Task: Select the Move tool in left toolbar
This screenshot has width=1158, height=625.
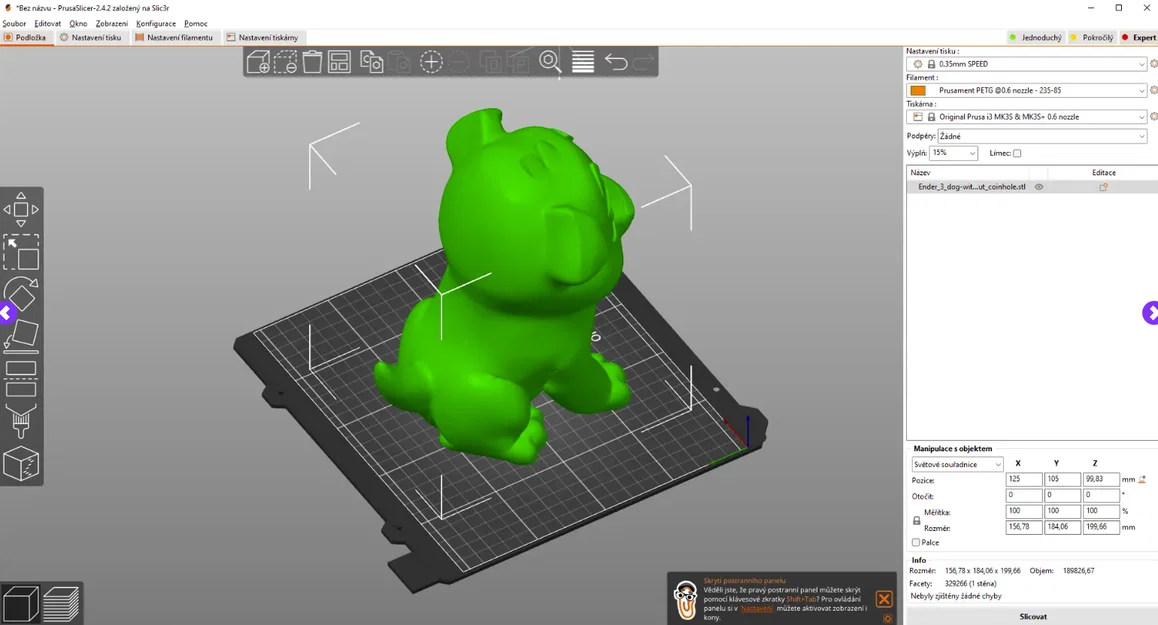Action: (21, 209)
